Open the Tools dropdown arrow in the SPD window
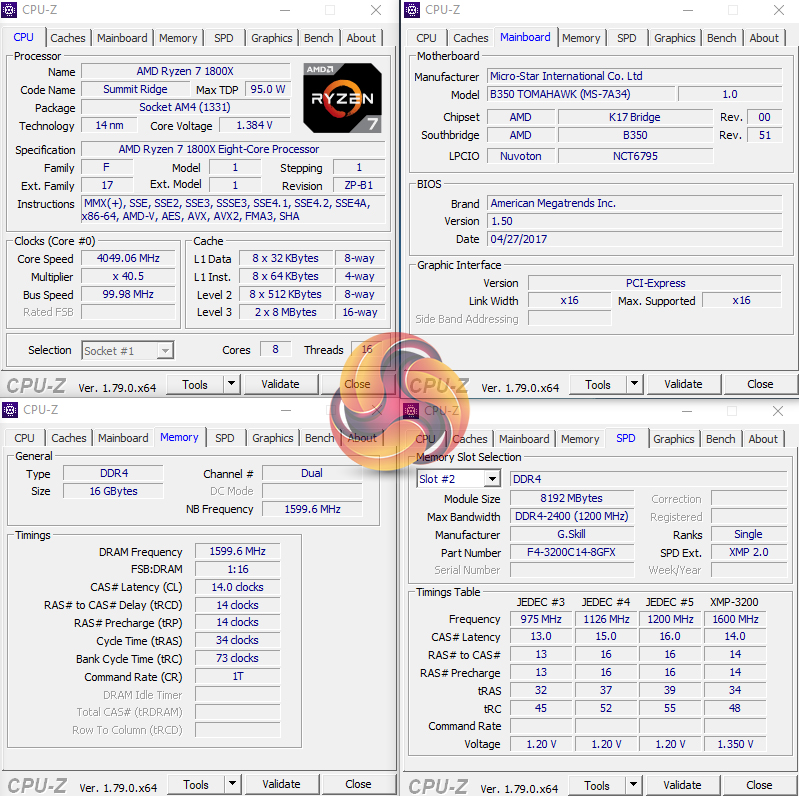The image size is (799, 796). point(633,785)
